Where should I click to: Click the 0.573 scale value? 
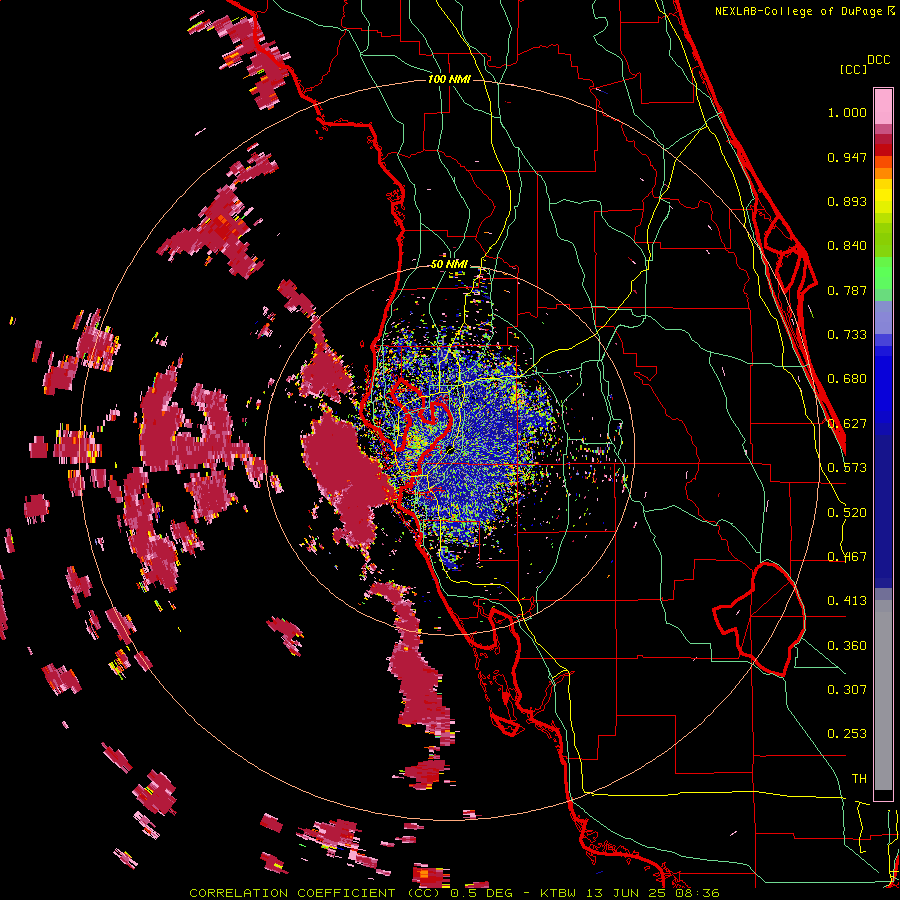point(847,468)
